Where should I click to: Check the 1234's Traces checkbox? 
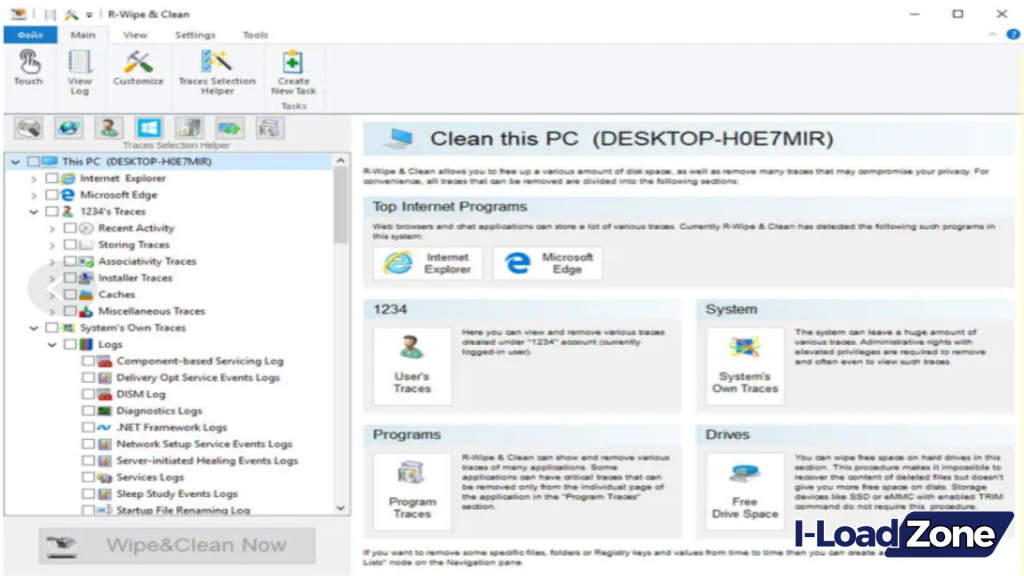click(x=52, y=211)
